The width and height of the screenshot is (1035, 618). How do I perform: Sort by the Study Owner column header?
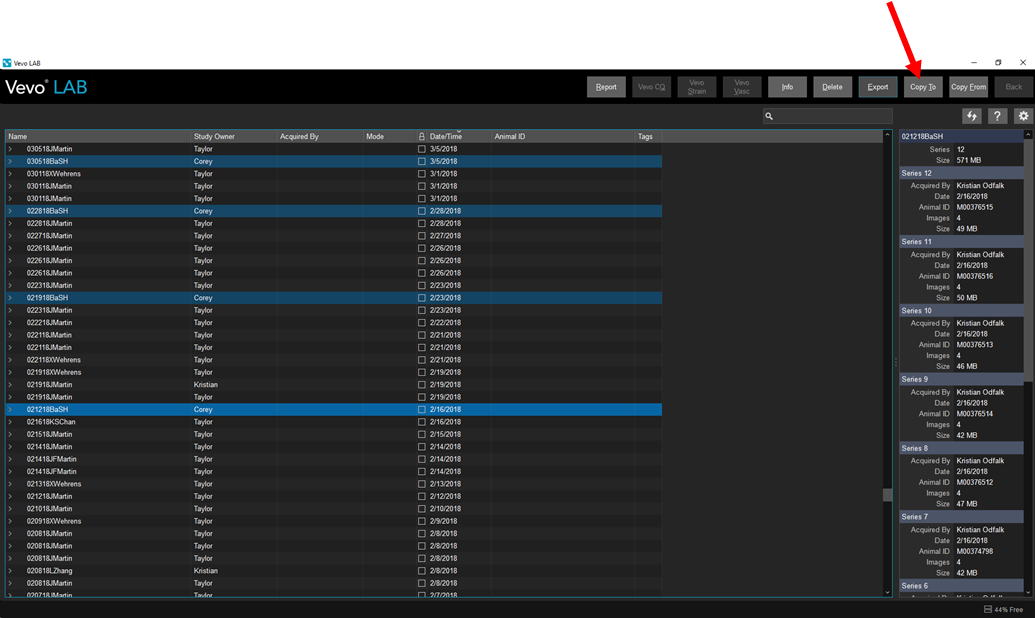(x=233, y=137)
